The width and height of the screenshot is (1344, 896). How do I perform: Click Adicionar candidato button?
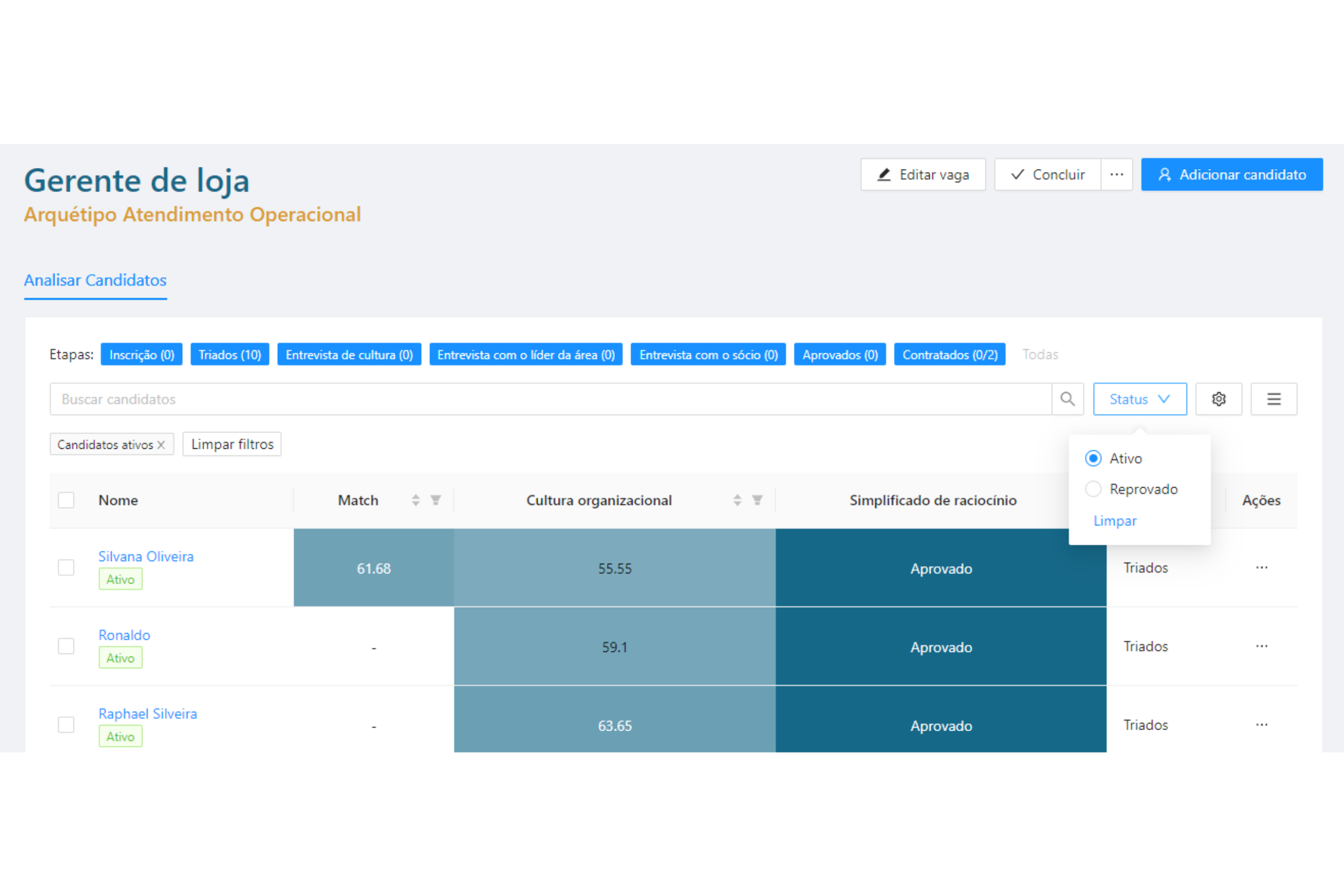(x=1232, y=174)
